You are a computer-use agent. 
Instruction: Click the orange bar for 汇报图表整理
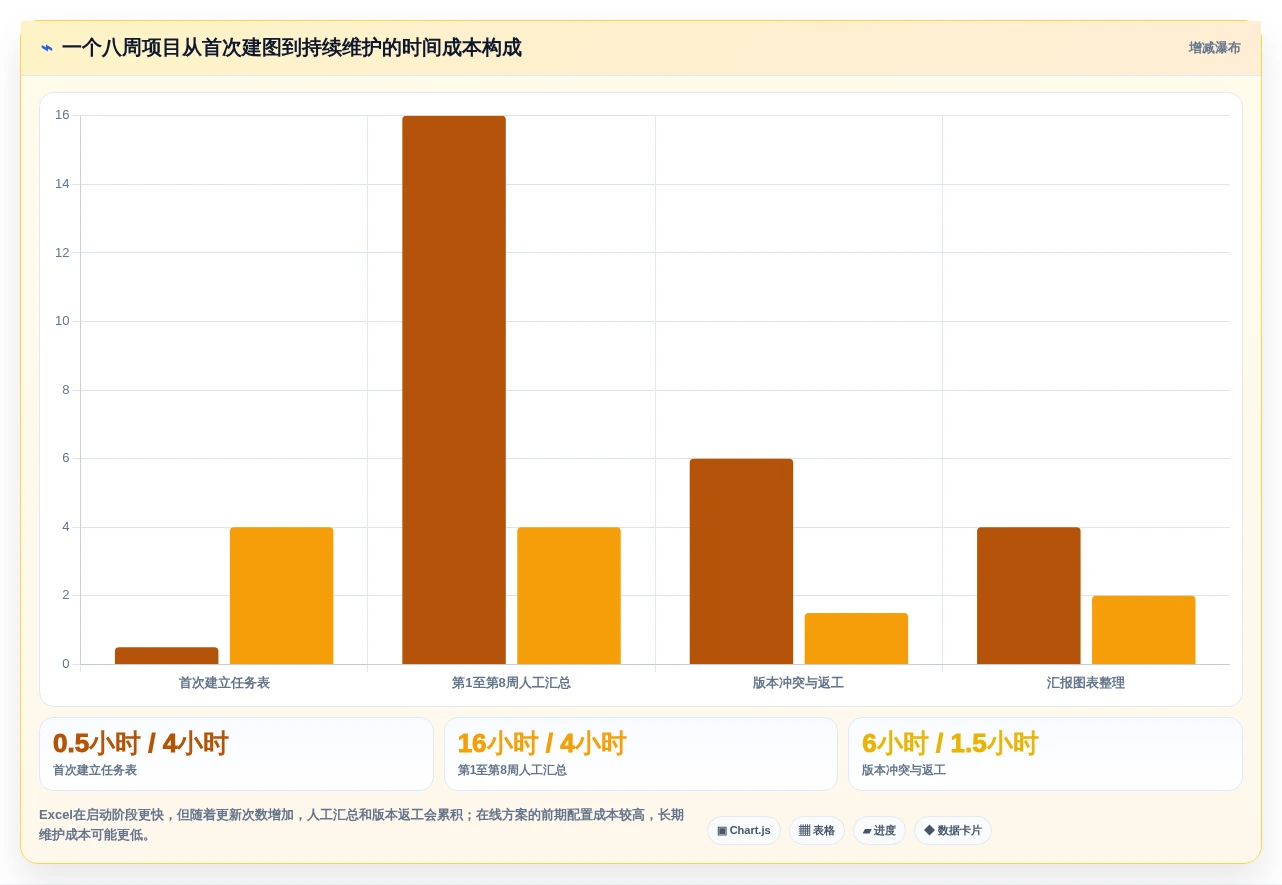coord(1144,630)
